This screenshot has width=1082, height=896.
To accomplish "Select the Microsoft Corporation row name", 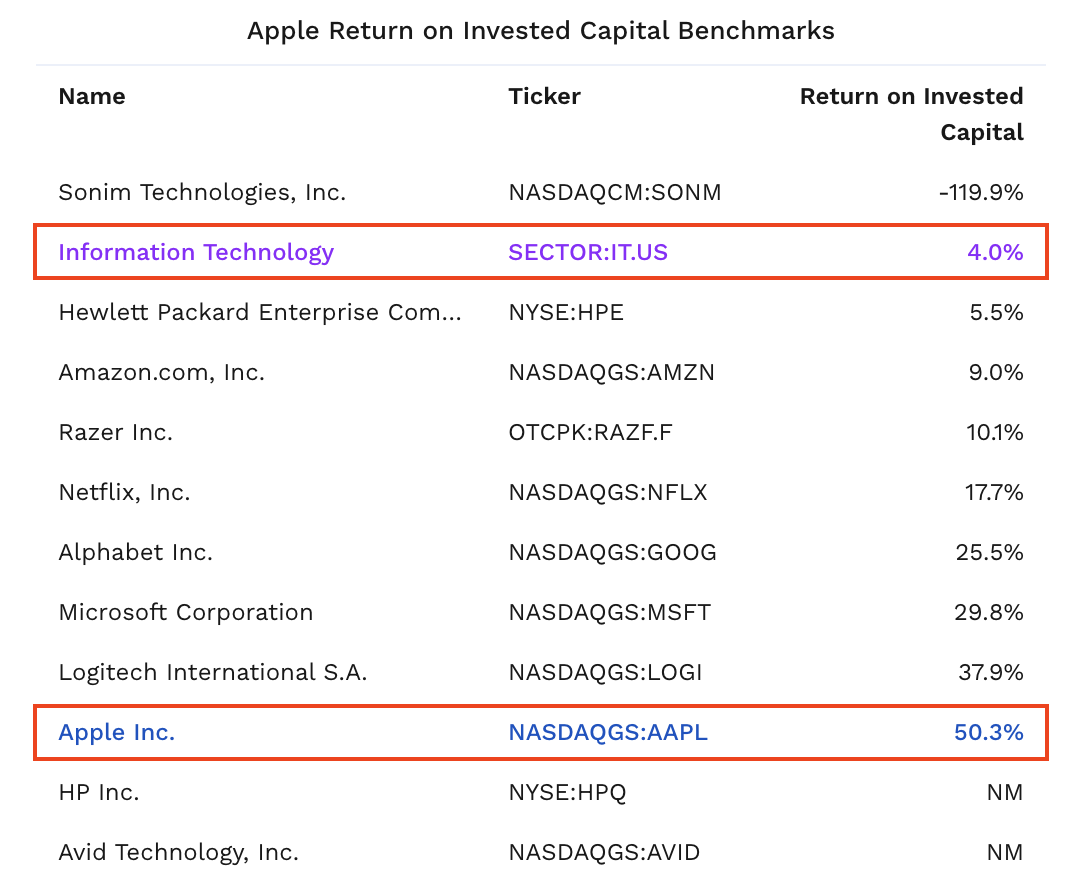I will (186, 612).
